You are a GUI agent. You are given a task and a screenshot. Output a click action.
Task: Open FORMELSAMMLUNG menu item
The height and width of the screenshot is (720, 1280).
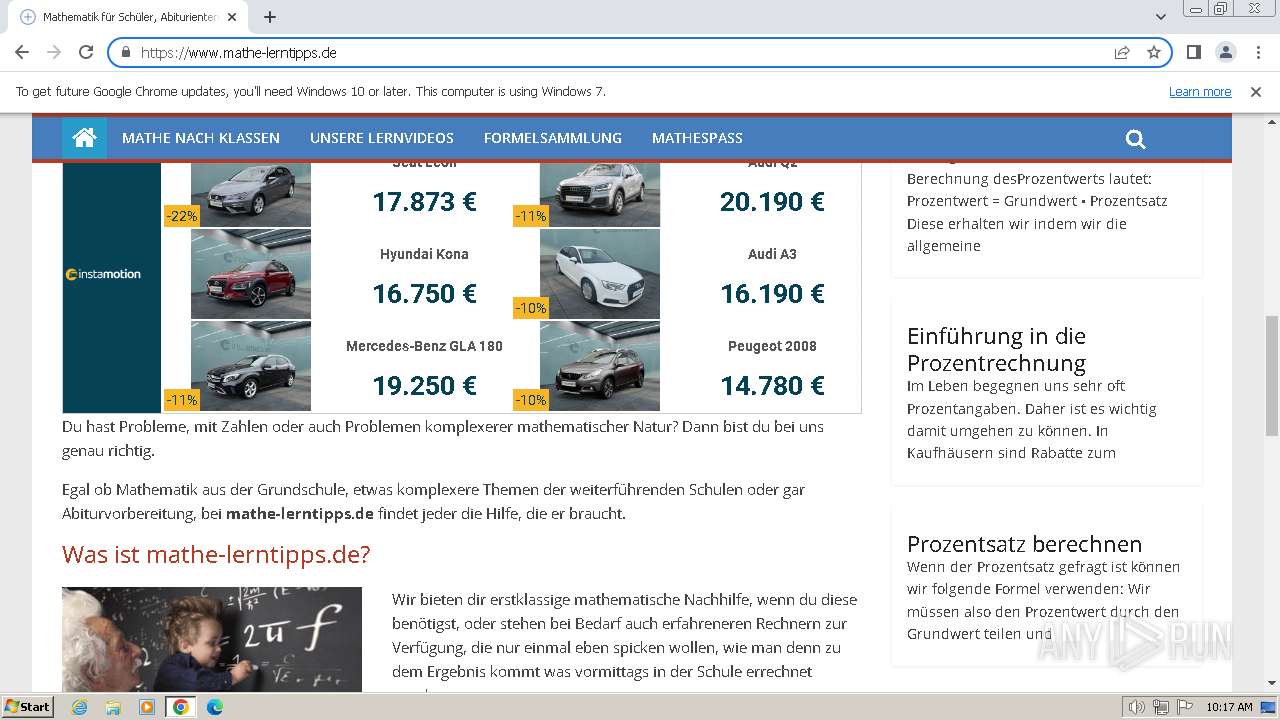click(553, 138)
